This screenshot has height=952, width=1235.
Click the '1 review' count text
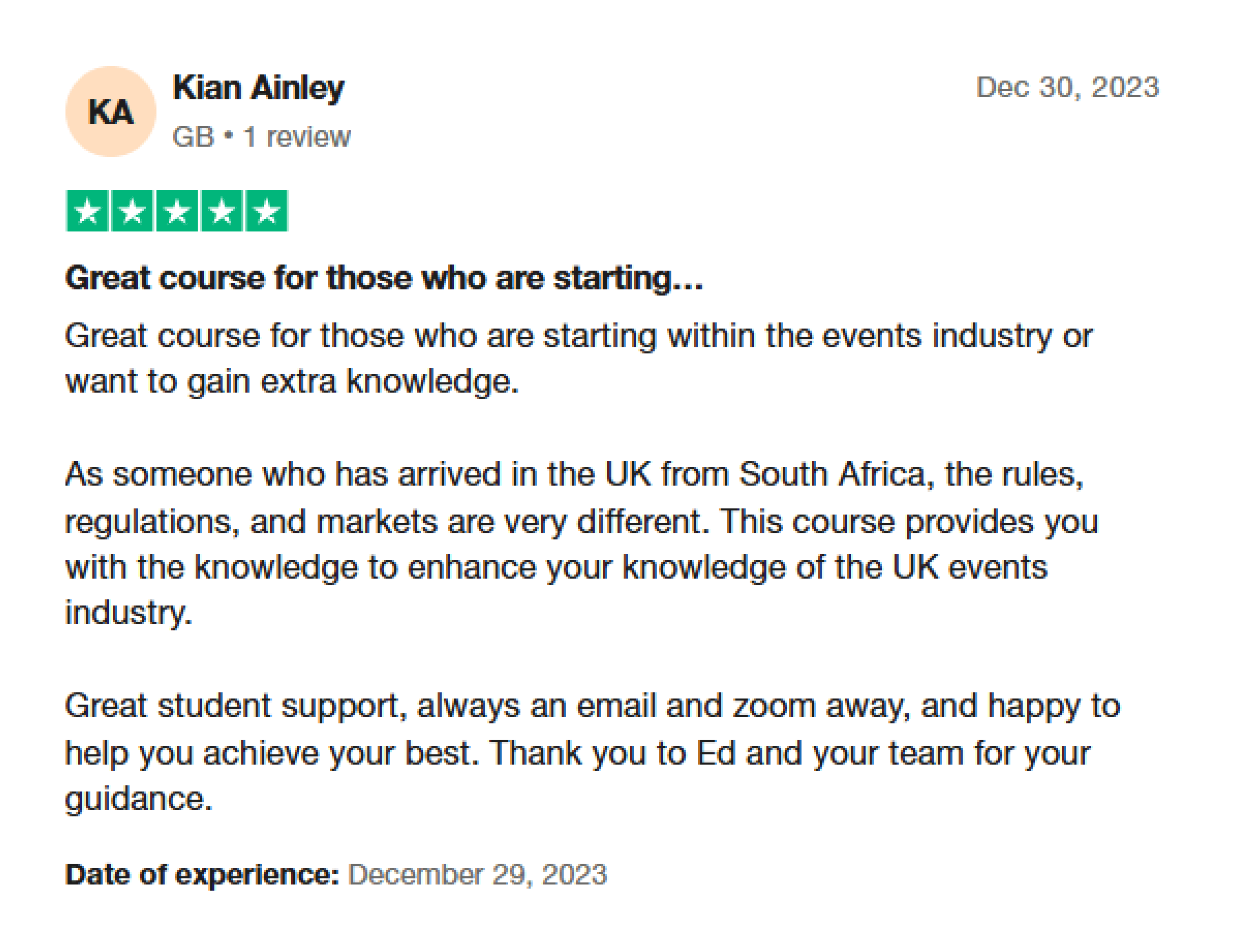pos(297,137)
